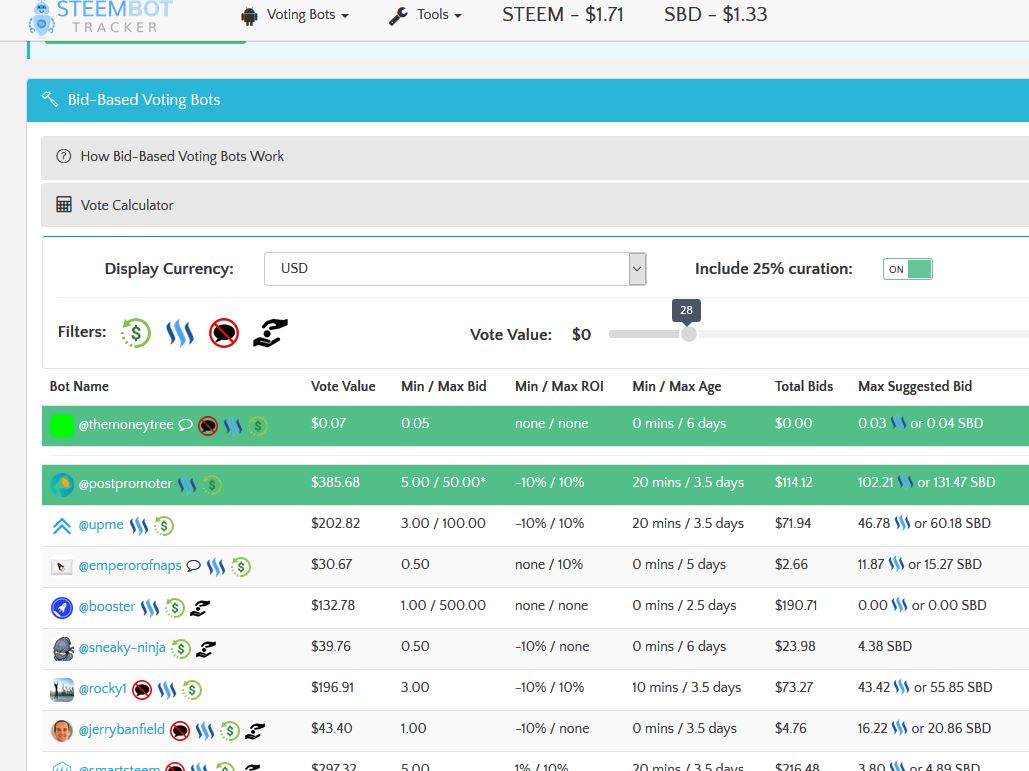Click the hand-holding-coin filter icon
The height and width of the screenshot is (771, 1029).
[270, 333]
